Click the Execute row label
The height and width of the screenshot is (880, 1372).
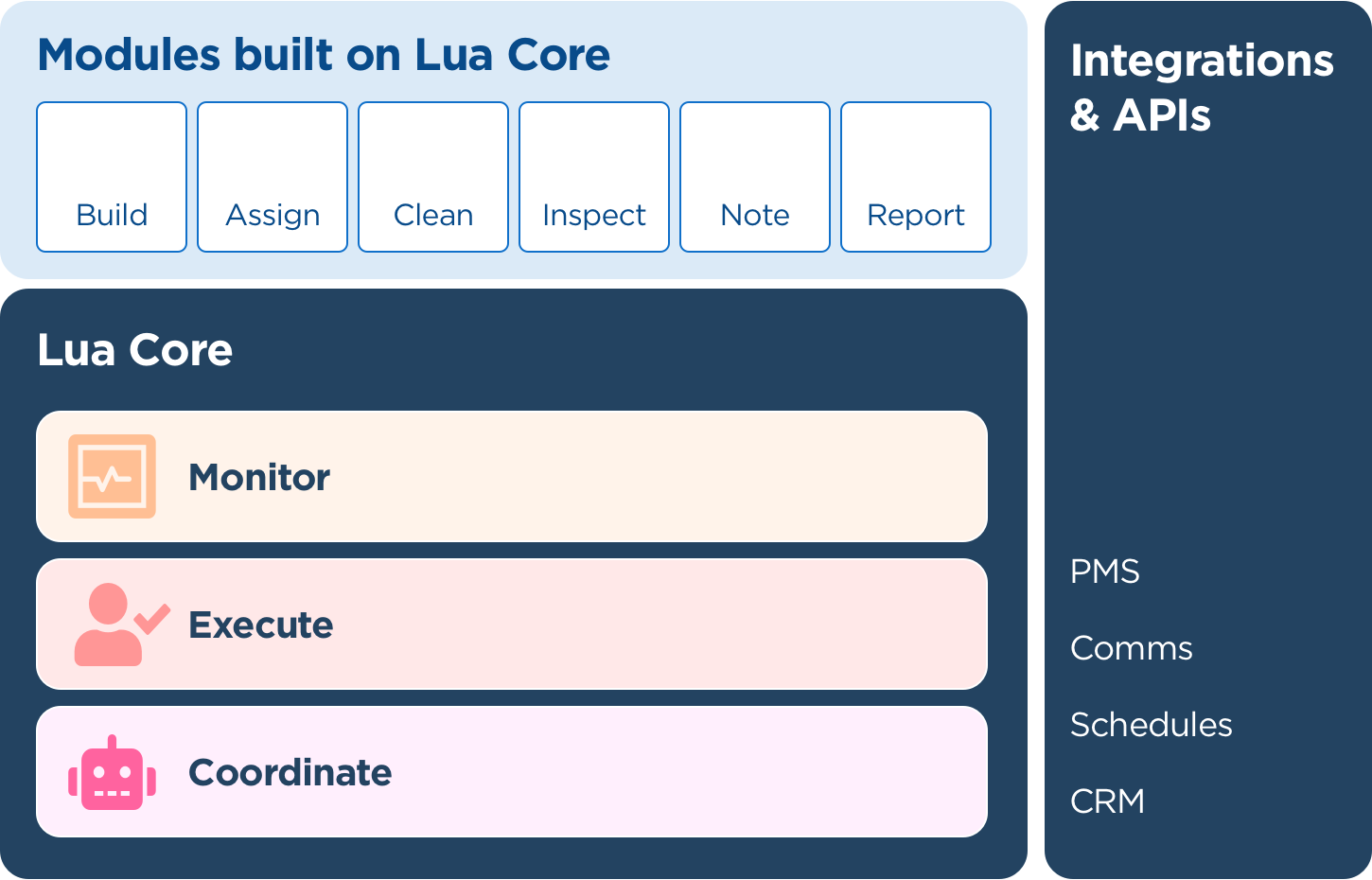(x=261, y=625)
